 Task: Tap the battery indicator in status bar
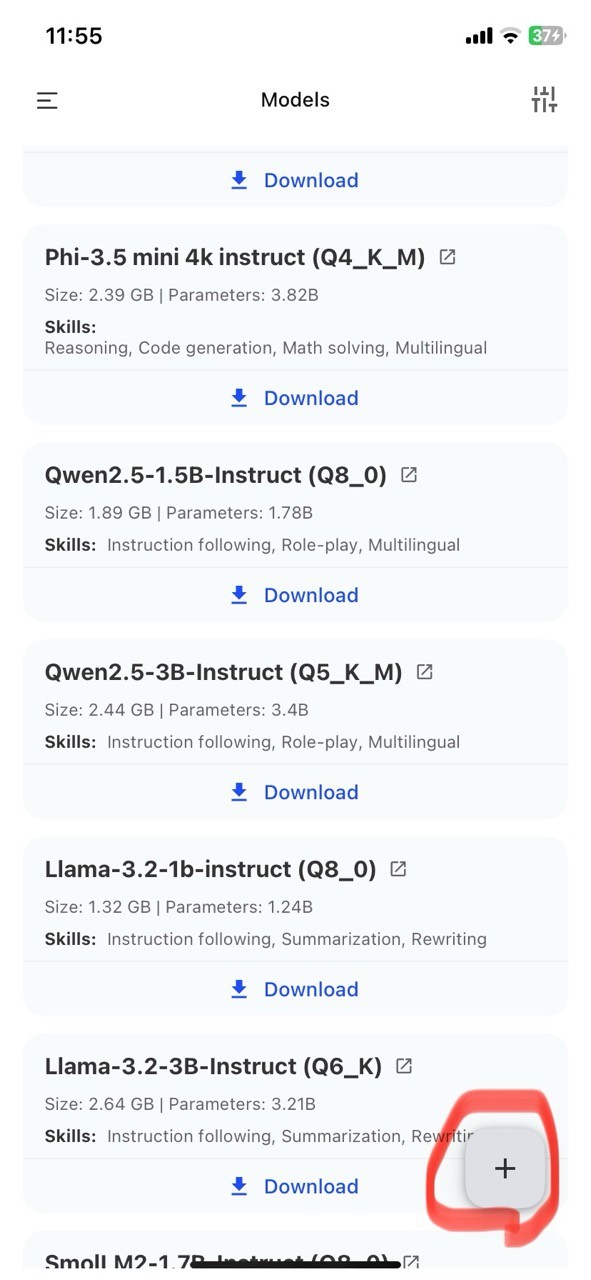coord(547,36)
